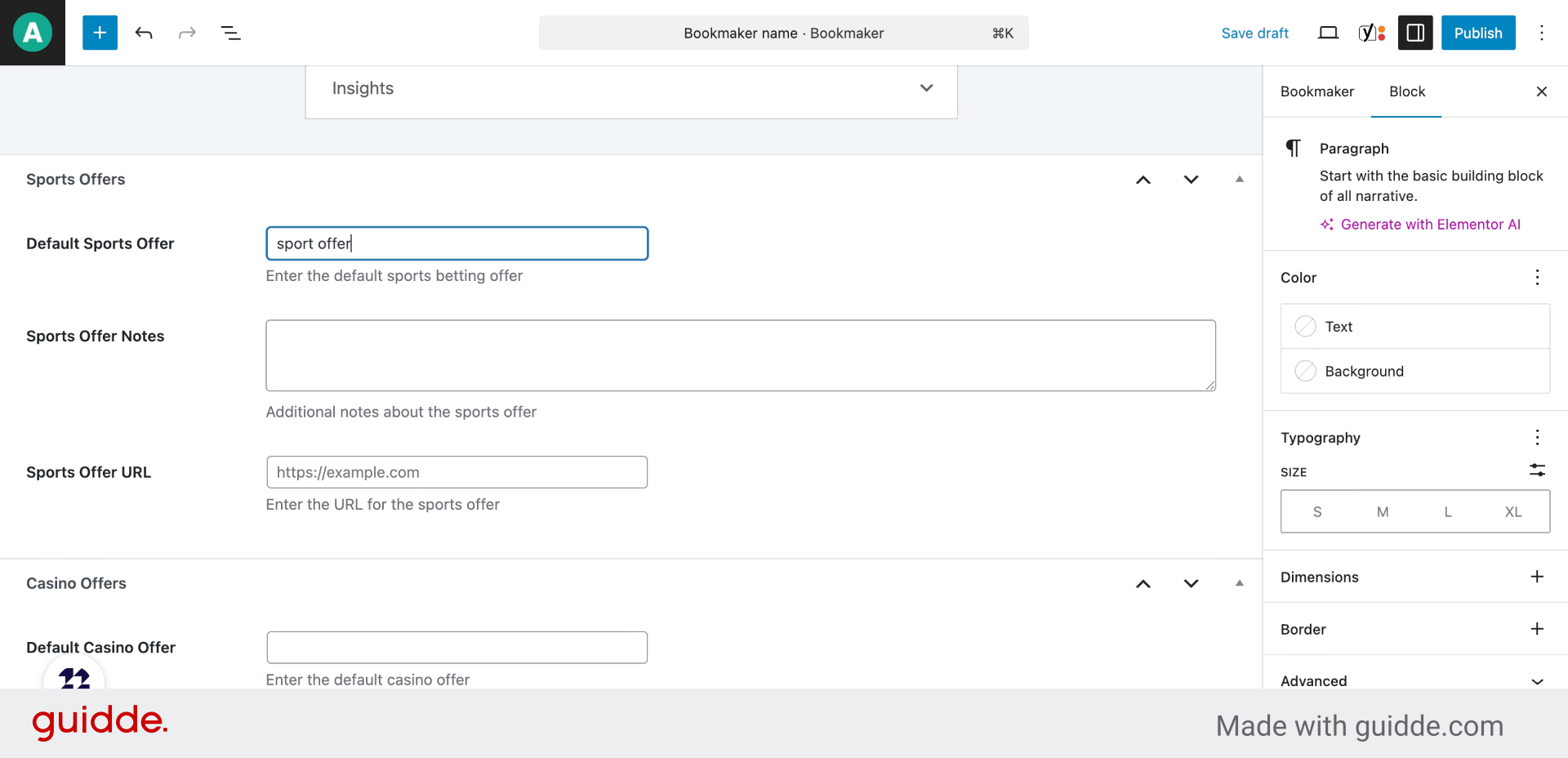Add a Dimensions setting

(1537, 577)
